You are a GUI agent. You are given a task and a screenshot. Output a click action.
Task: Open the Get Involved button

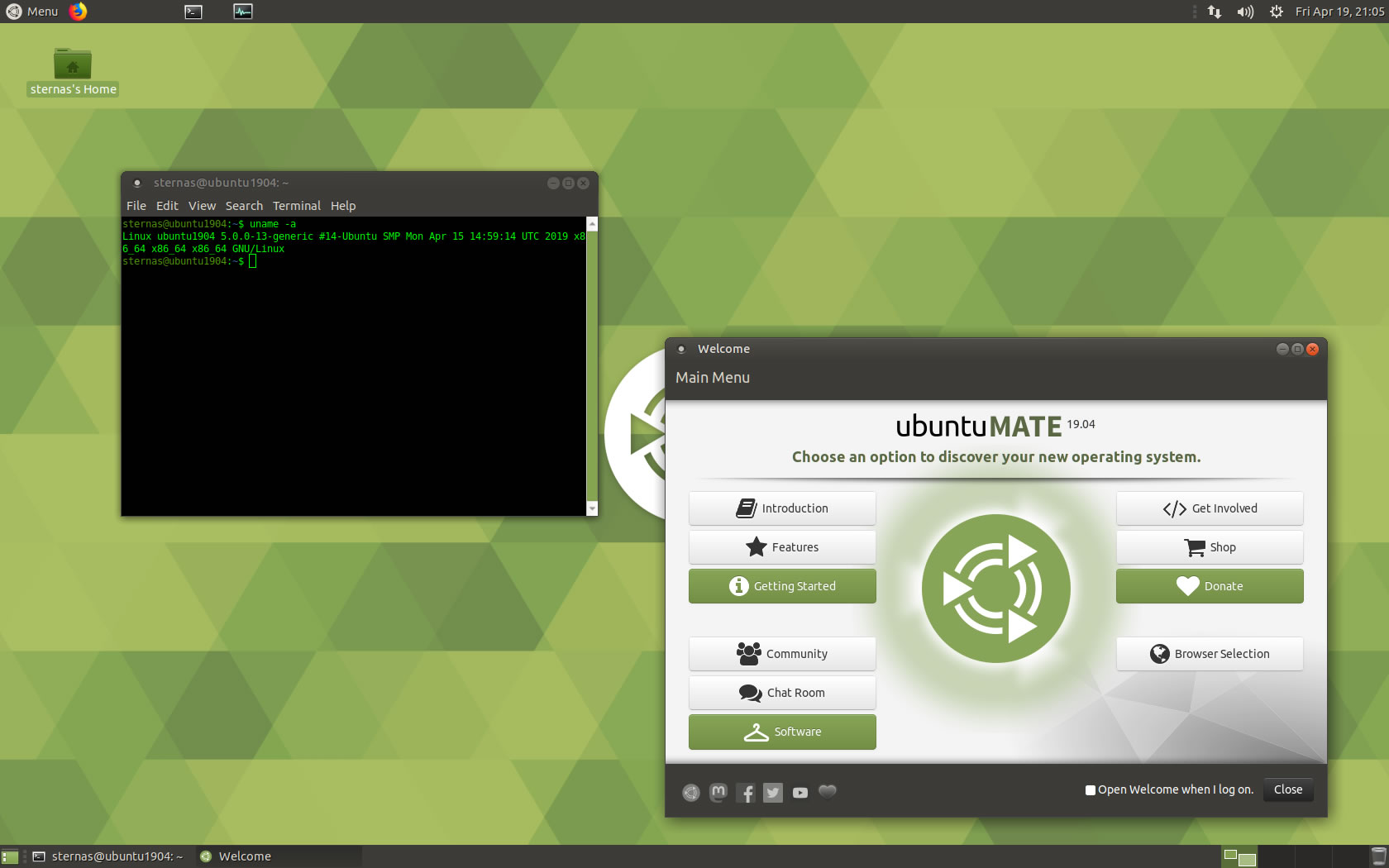[1210, 508]
